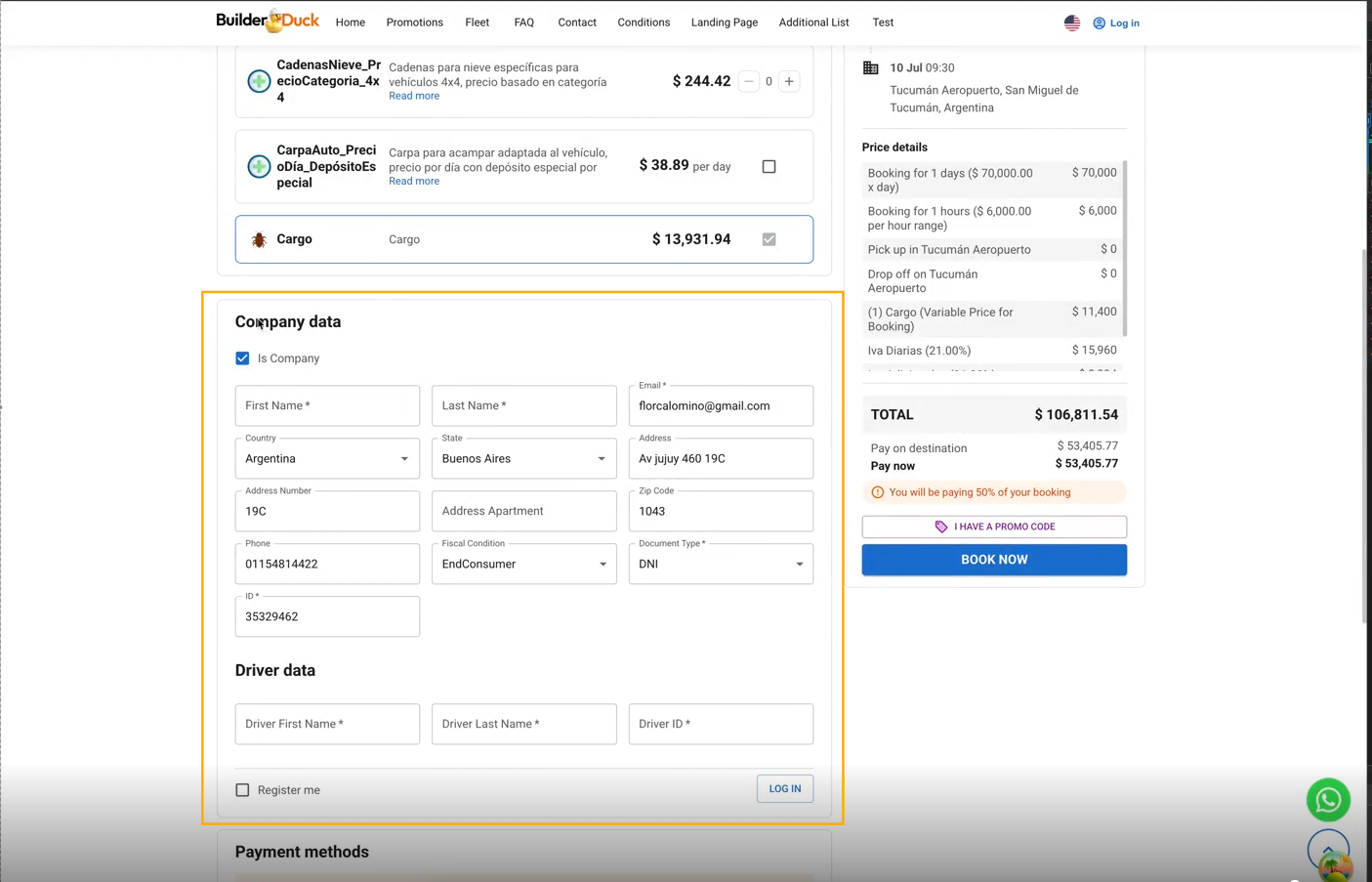
Task: Open the WhatsApp chat bubble
Action: tap(1327, 800)
